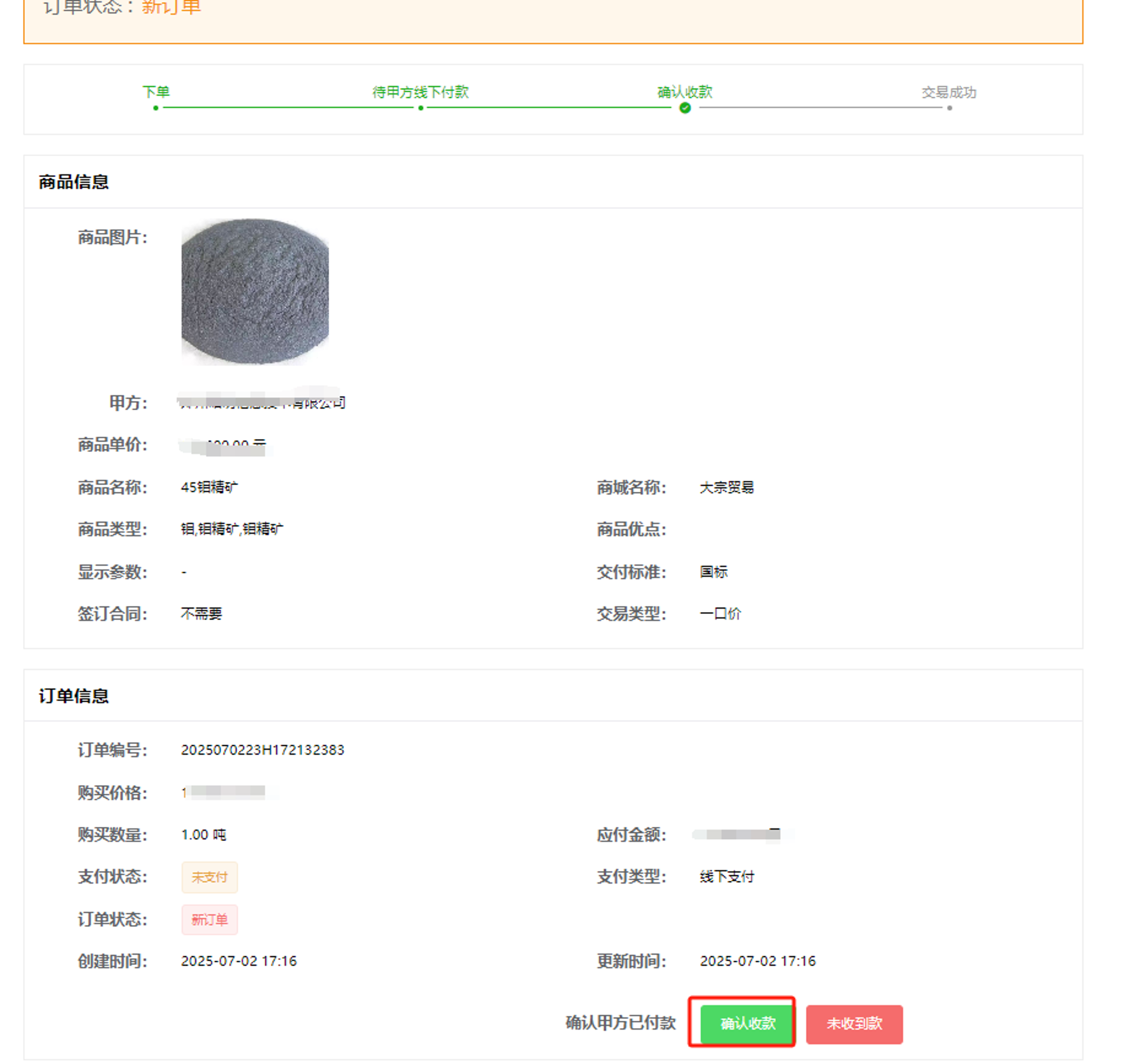Click order number 2025070223H172132383

click(x=262, y=750)
